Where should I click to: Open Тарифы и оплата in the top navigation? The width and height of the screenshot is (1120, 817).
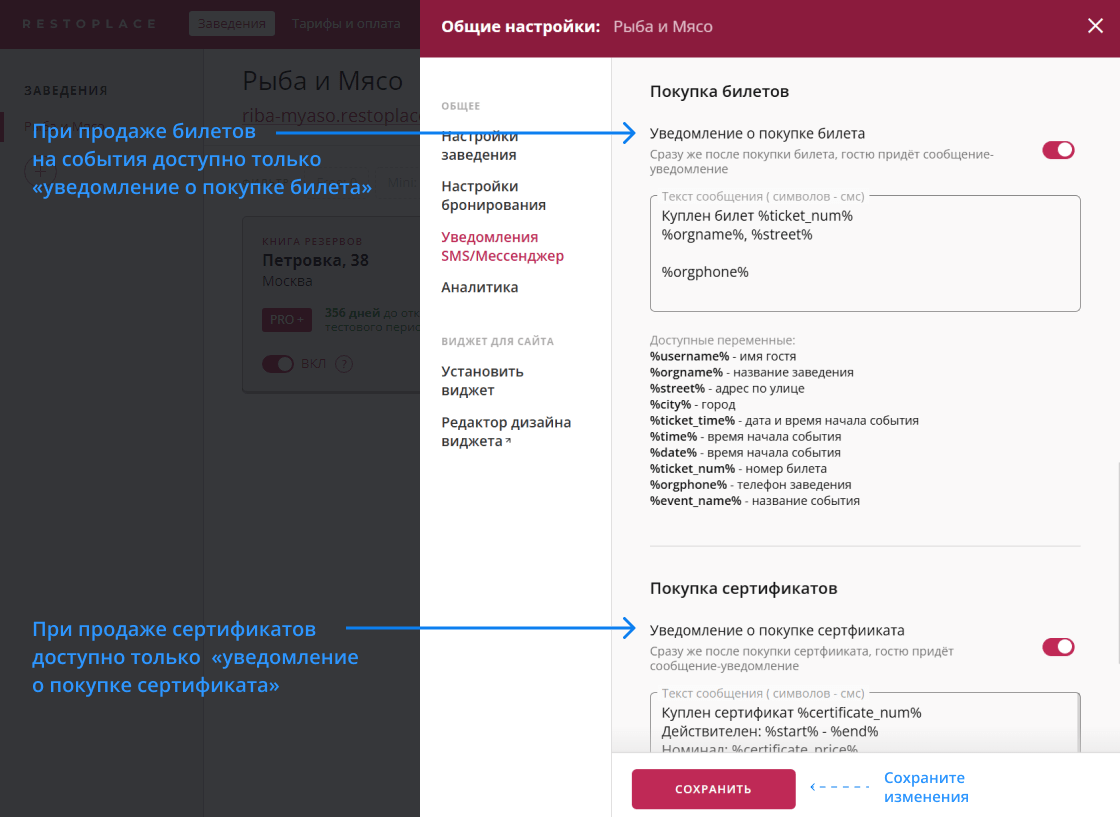pos(347,22)
